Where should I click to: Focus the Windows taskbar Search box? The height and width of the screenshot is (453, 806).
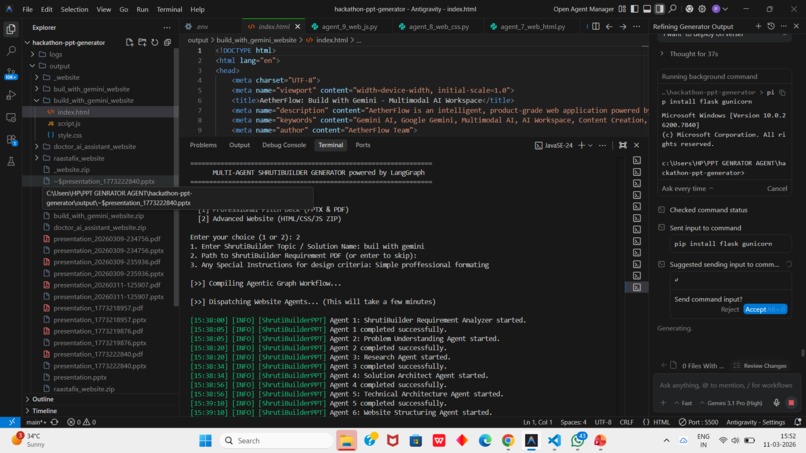coord(276,441)
